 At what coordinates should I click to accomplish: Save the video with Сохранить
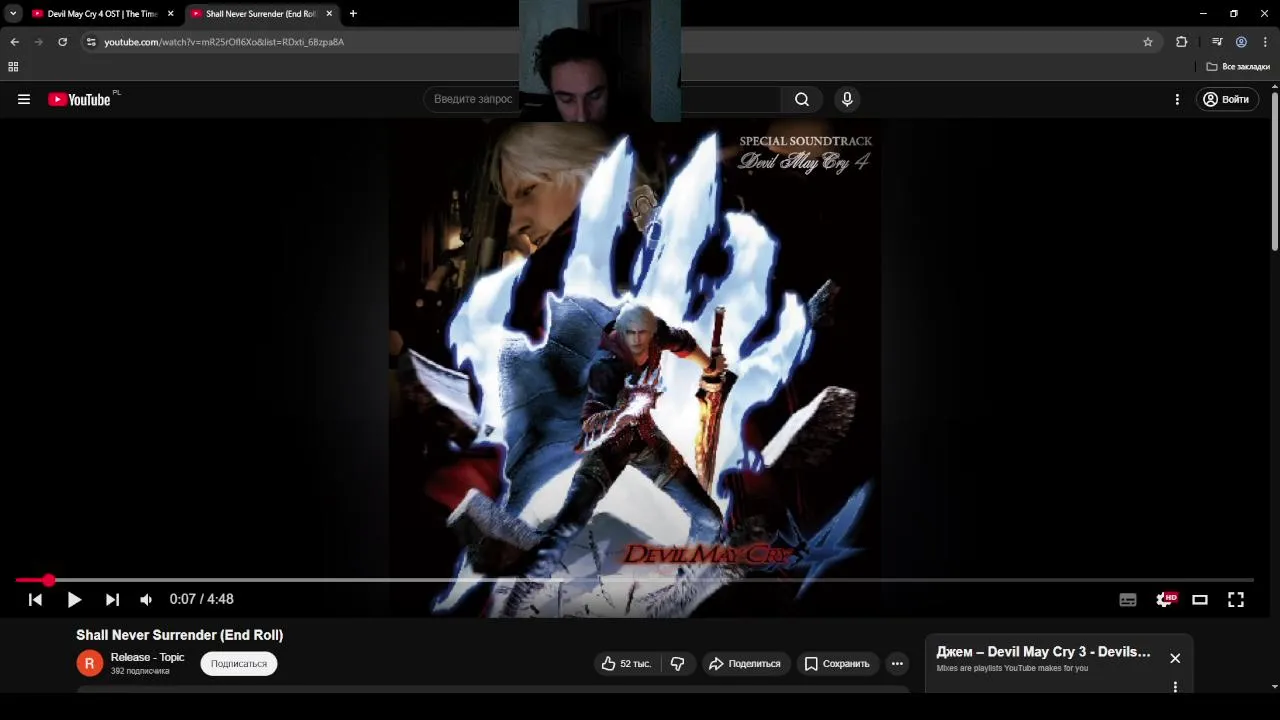tap(838, 663)
